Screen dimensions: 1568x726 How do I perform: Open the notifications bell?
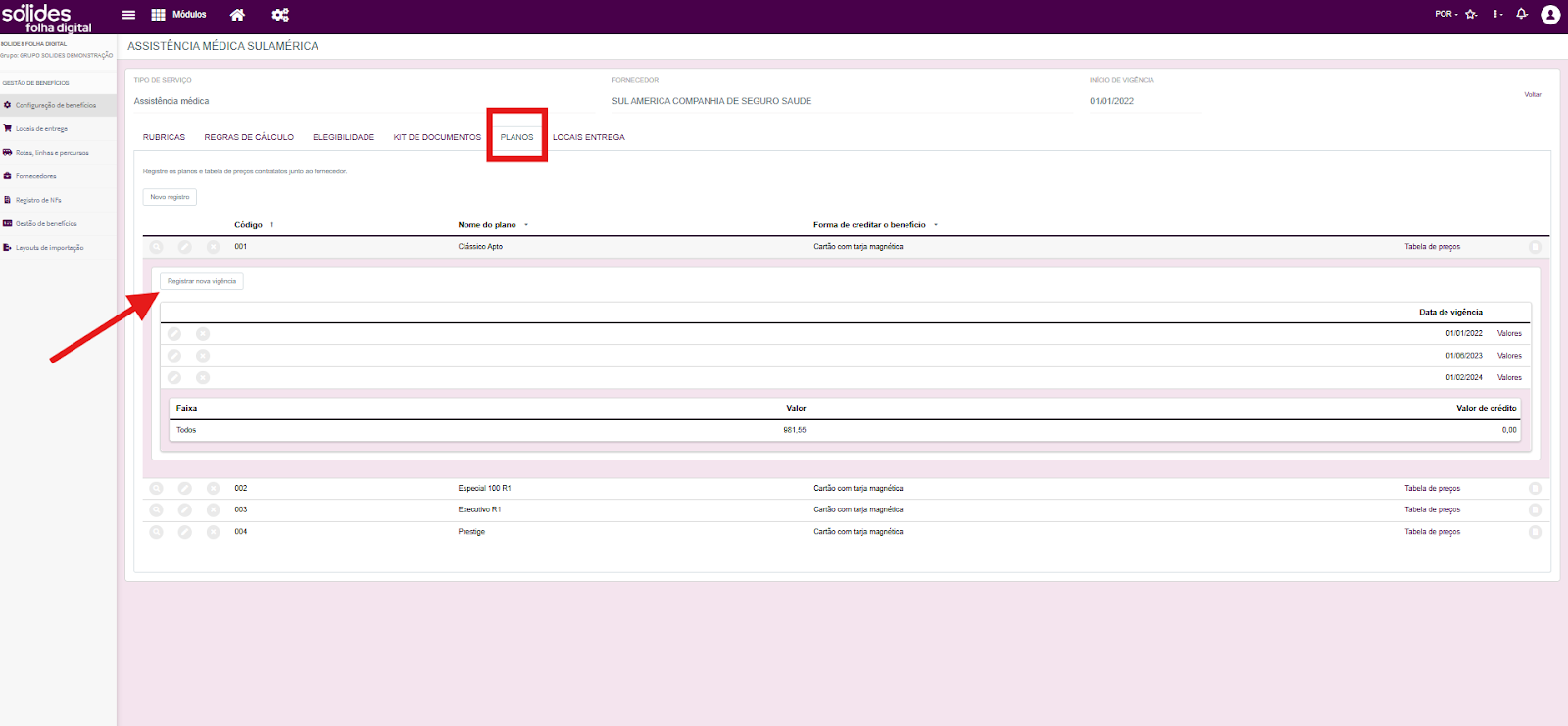pyautogui.click(x=1522, y=14)
